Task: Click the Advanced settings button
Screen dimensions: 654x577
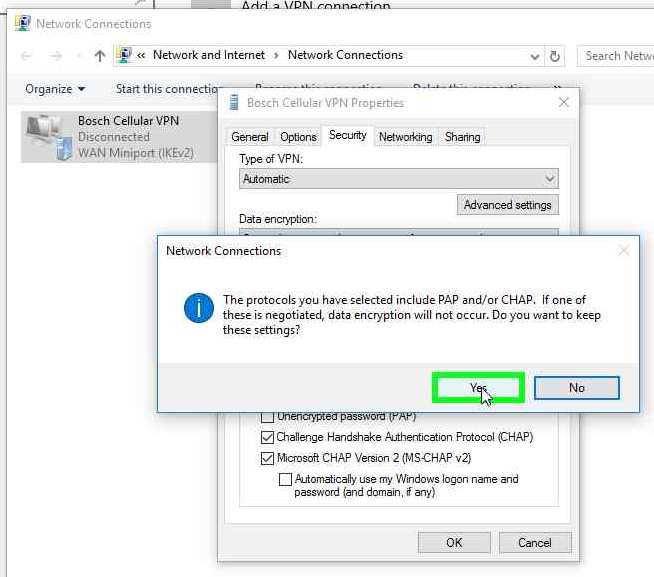Action: [x=508, y=205]
